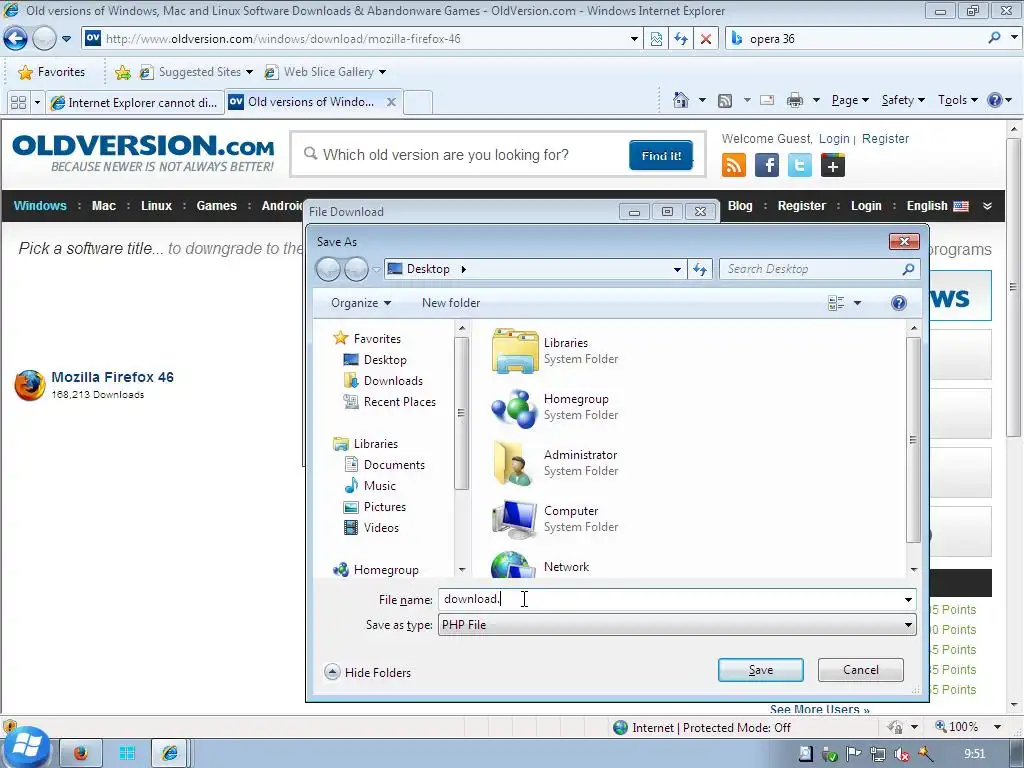Select the Games site navigation item

(x=217, y=206)
